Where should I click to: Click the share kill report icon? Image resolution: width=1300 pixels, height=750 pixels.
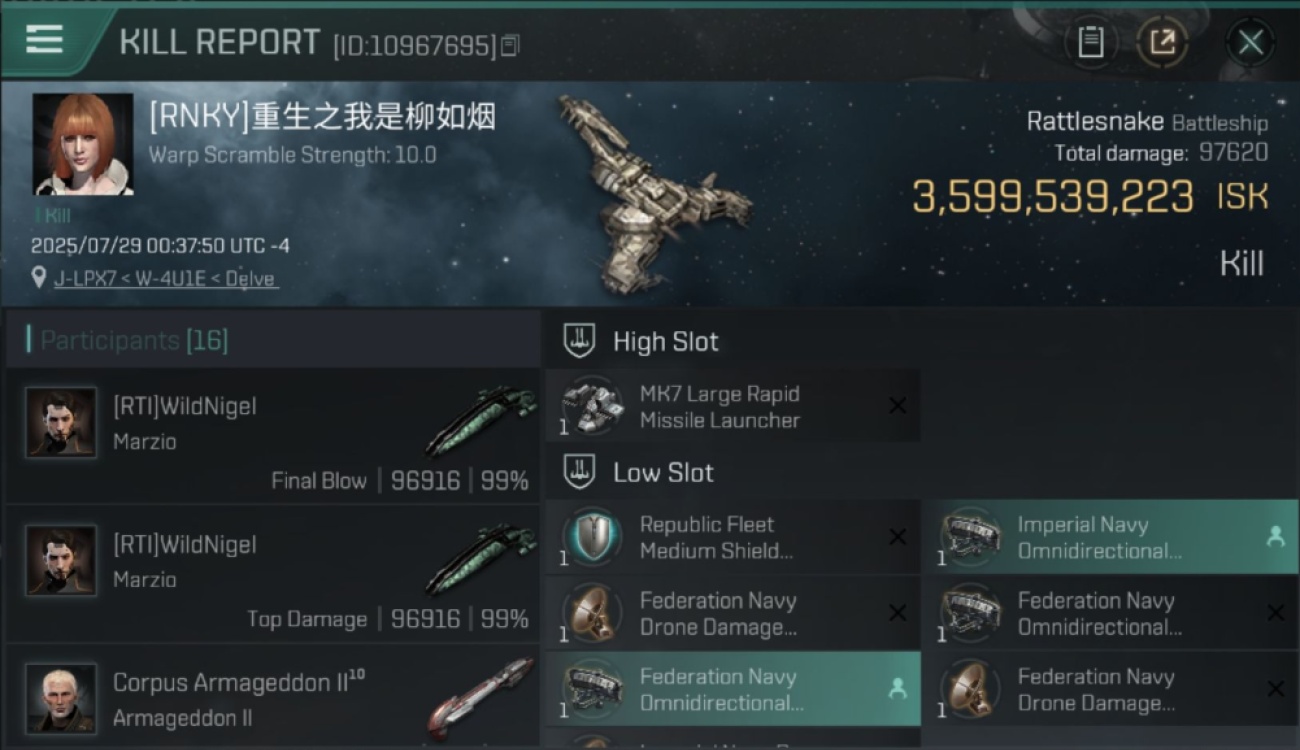1163,42
